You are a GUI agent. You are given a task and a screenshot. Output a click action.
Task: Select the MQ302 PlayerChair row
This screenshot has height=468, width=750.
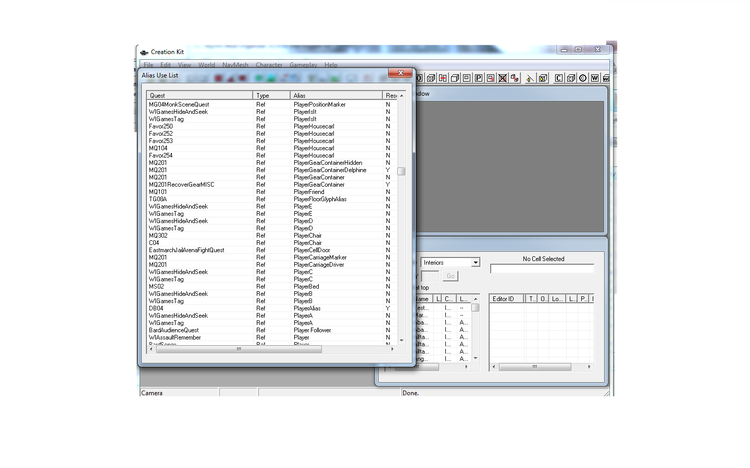click(x=271, y=235)
